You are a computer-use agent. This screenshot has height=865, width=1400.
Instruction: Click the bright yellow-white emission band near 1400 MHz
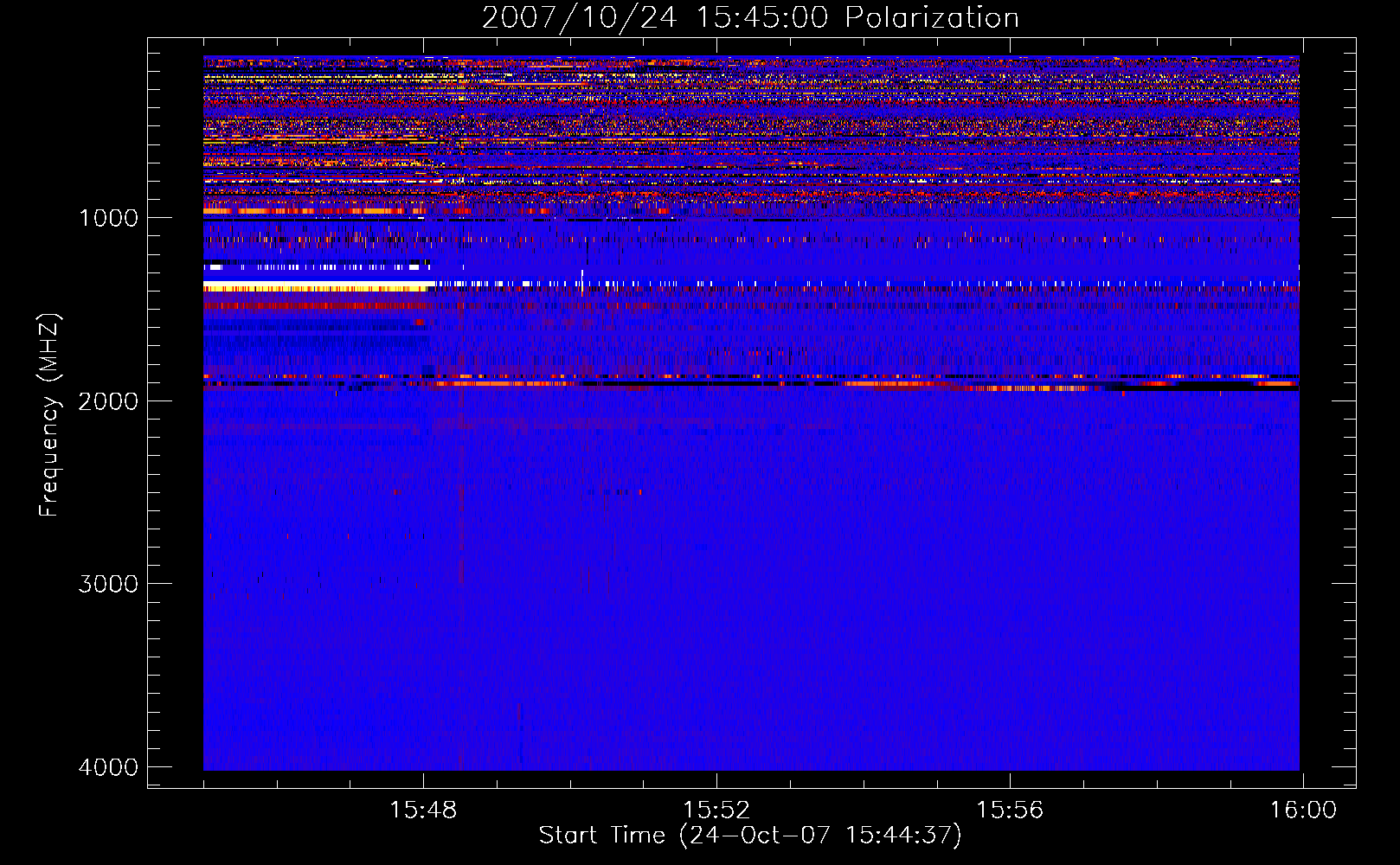tap(318, 286)
